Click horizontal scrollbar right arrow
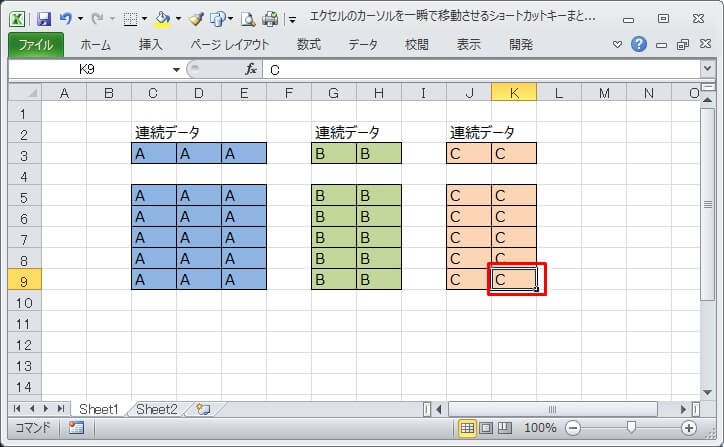 [x=683, y=409]
